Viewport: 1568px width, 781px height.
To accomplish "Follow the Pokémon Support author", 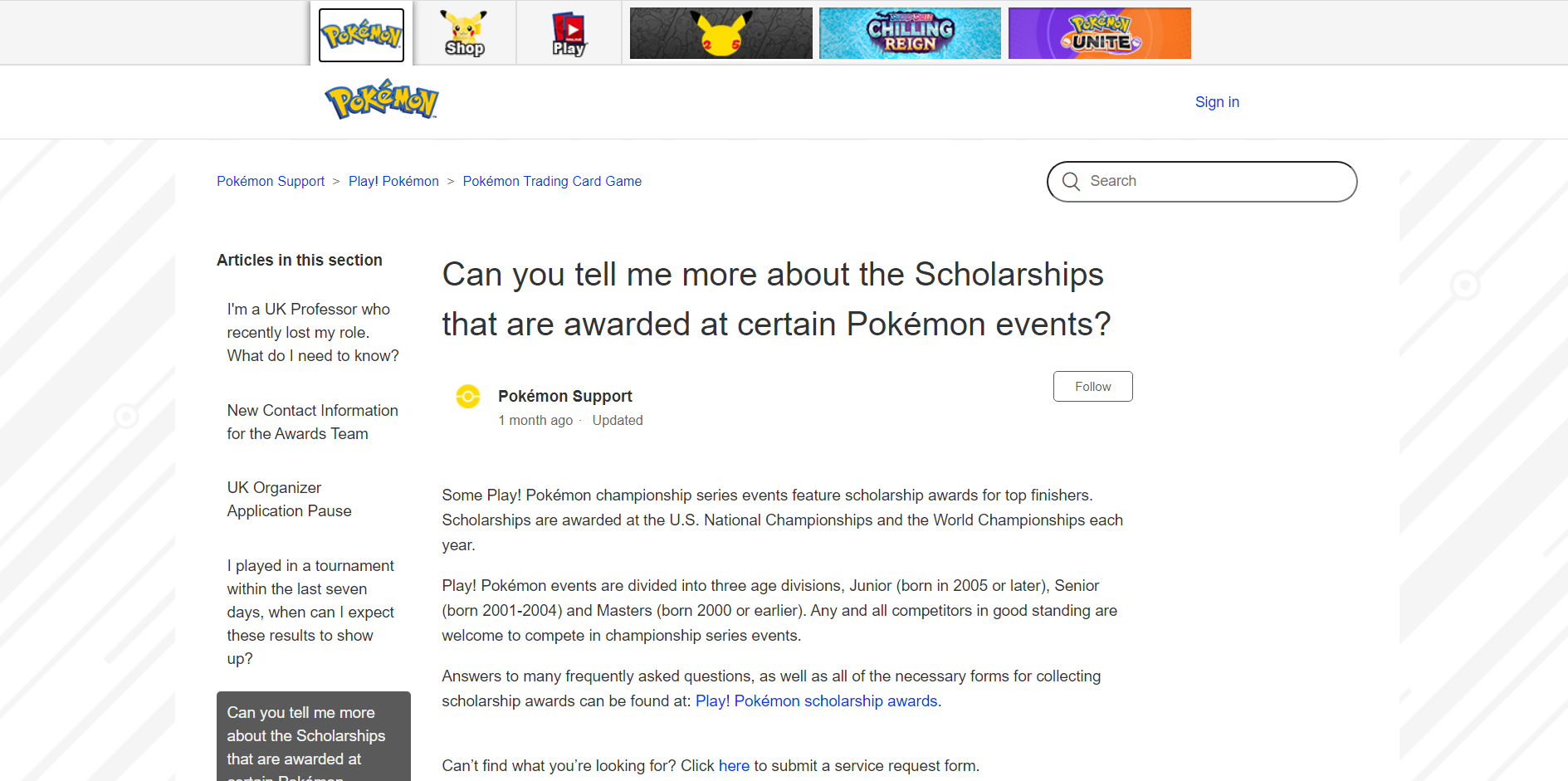I will (1092, 386).
